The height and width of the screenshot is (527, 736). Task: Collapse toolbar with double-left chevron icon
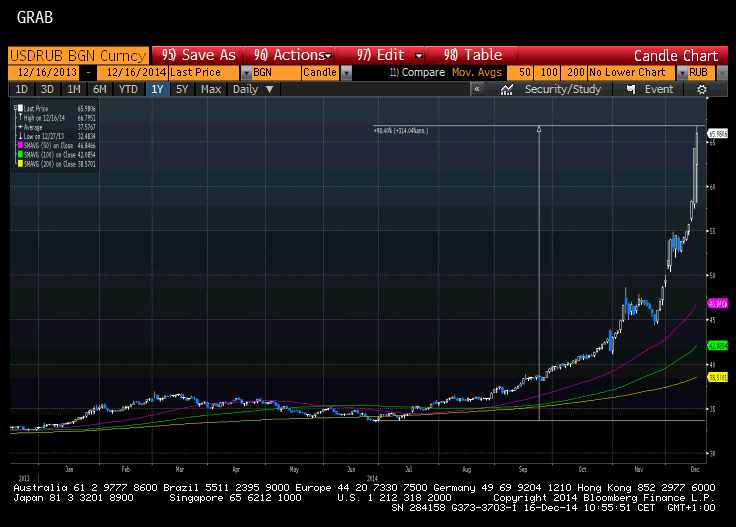click(477, 89)
